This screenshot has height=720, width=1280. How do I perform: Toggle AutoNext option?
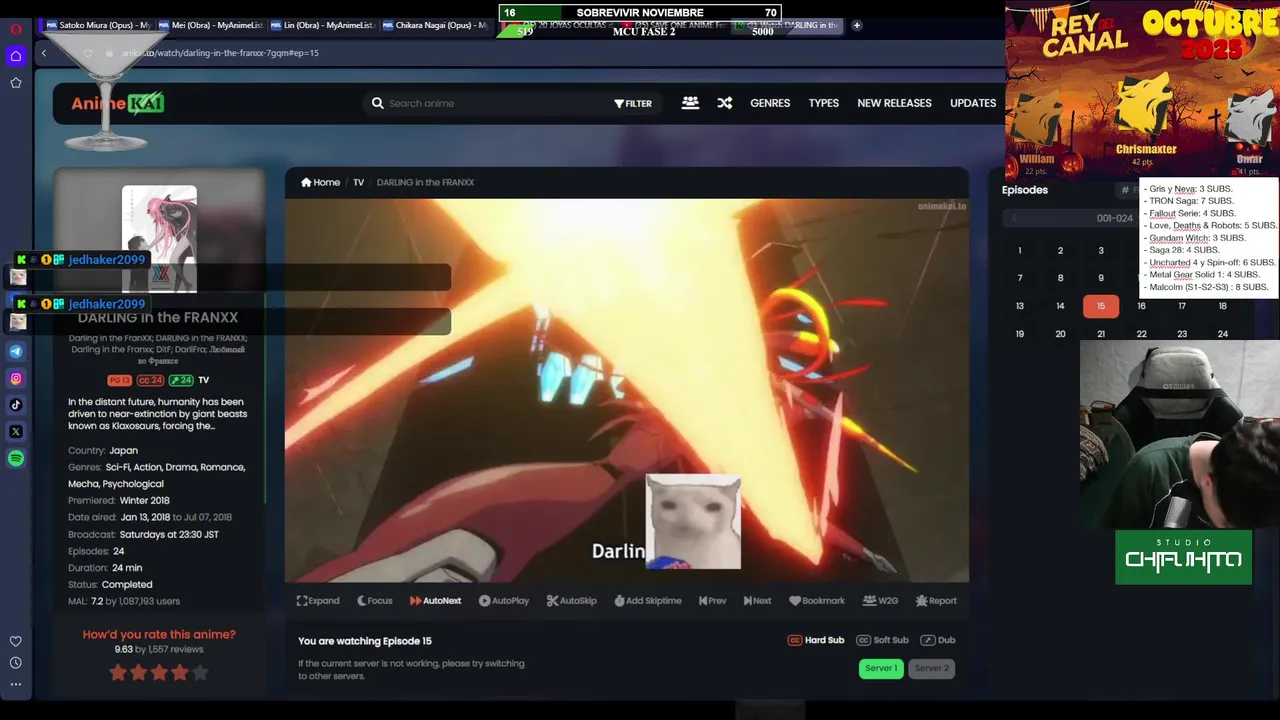[435, 601]
